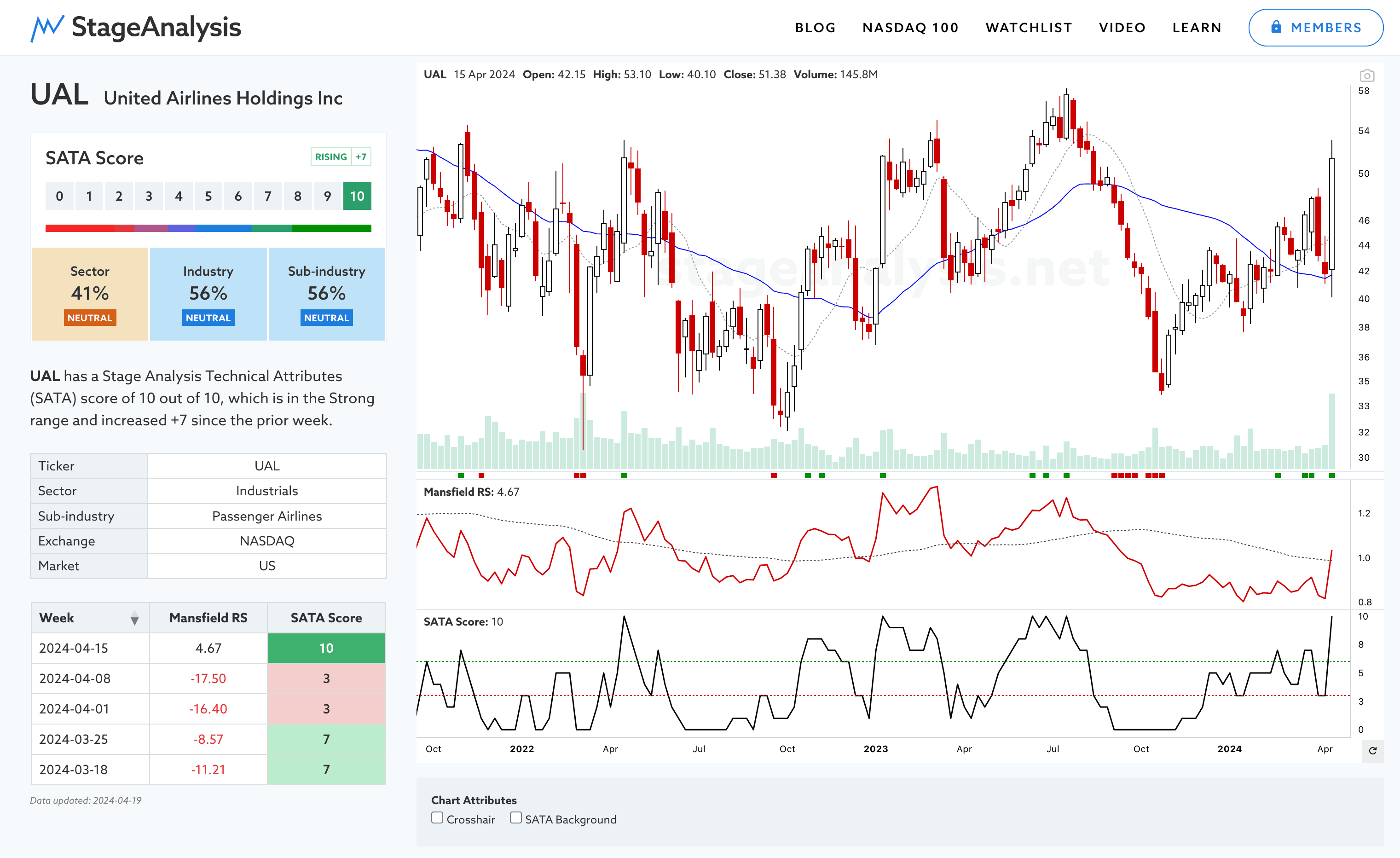Click the RISING +7 badge
Image resolution: width=1400 pixels, height=858 pixels.
point(341,157)
